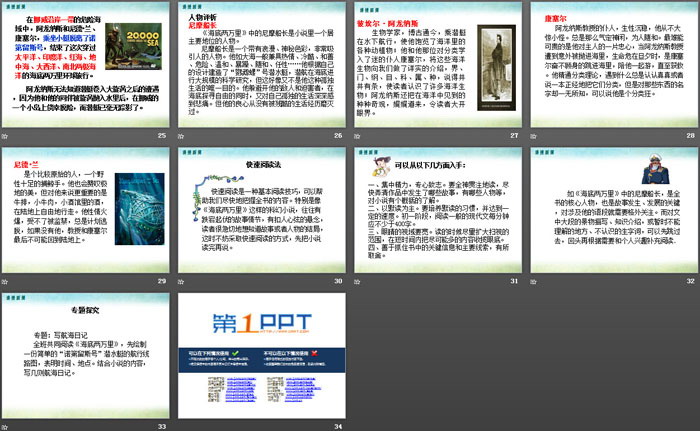
Task: Click slide number 32 label
Action: tap(691, 281)
